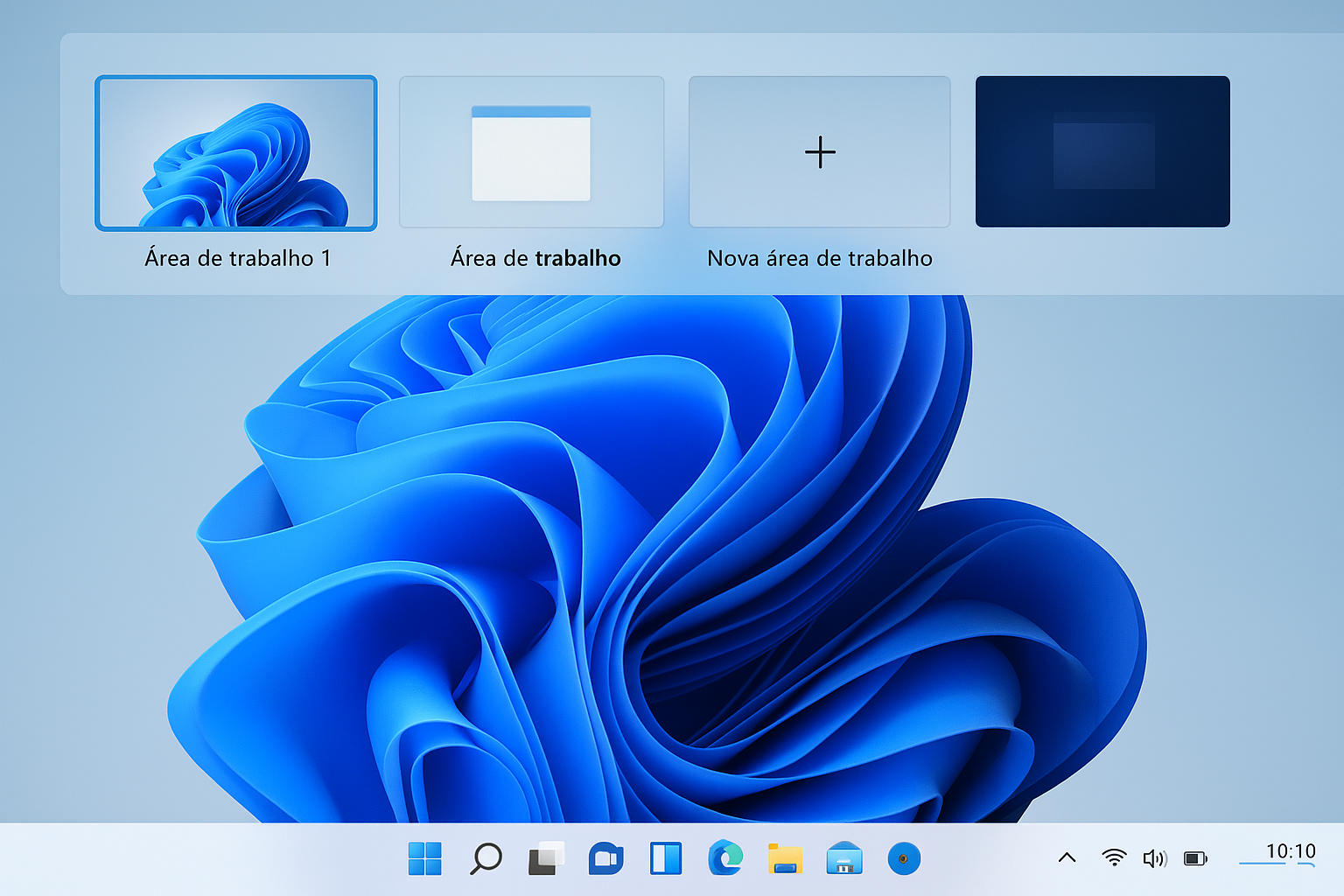Viewport: 1344px width, 896px height.
Task: Click the 'Área de trabalho 1' label
Action: click(x=238, y=258)
